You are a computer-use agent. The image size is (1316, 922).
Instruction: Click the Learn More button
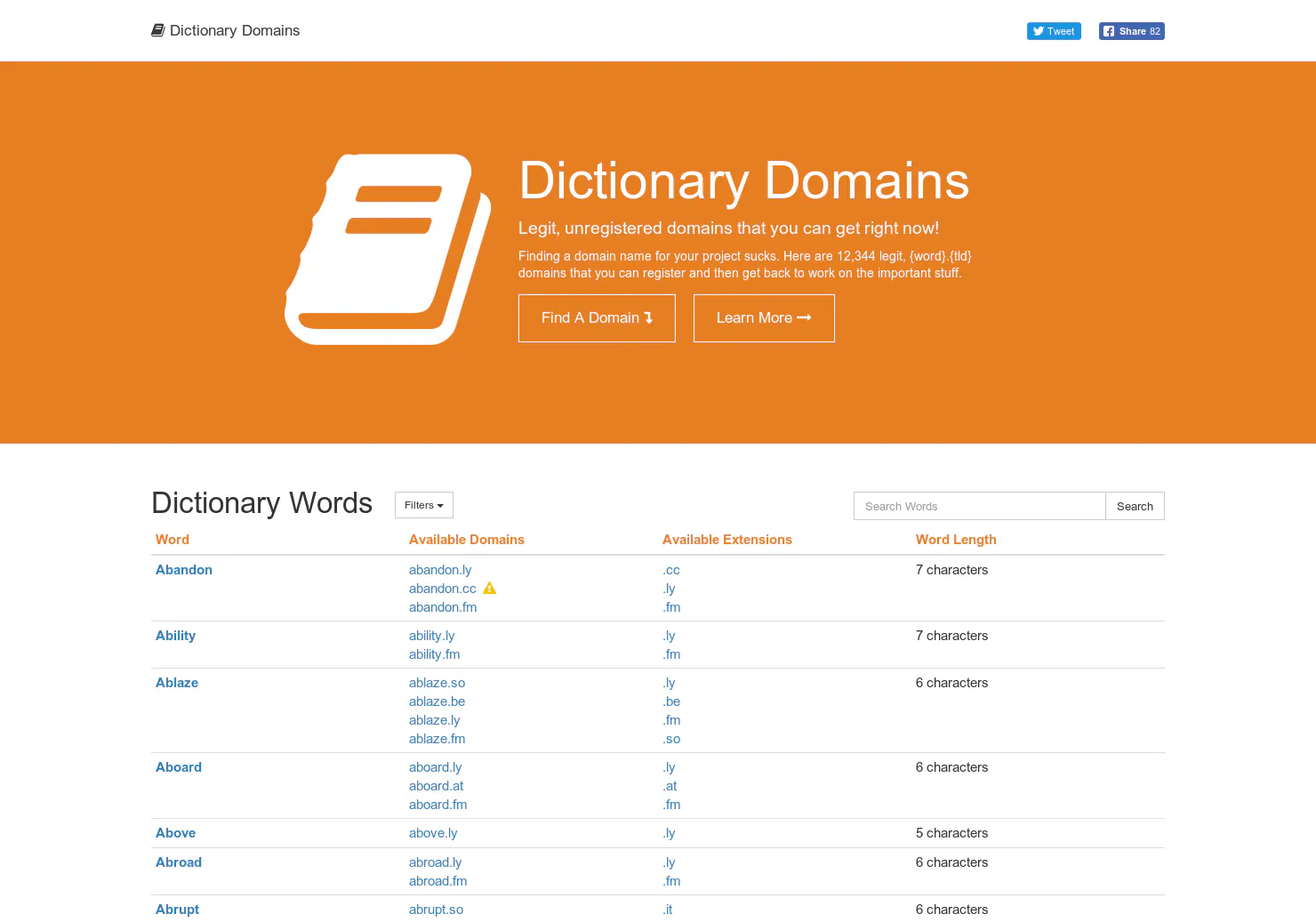click(x=764, y=318)
